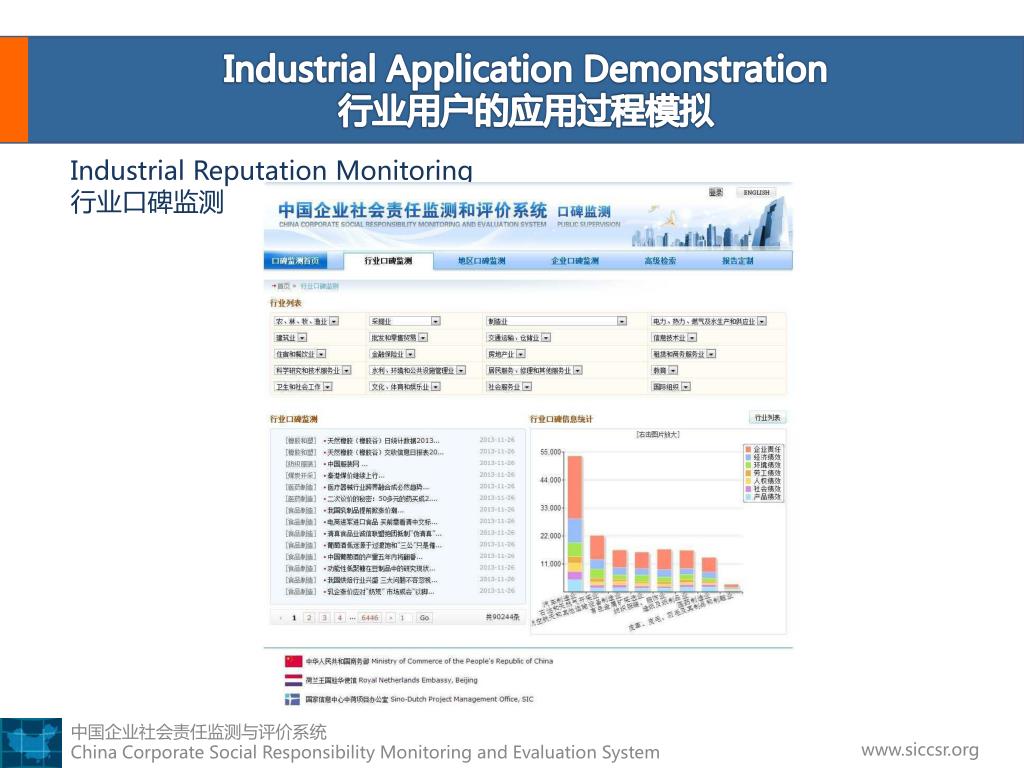Click the 登录 login link
The height and width of the screenshot is (768, 1024).
point(716,192)
